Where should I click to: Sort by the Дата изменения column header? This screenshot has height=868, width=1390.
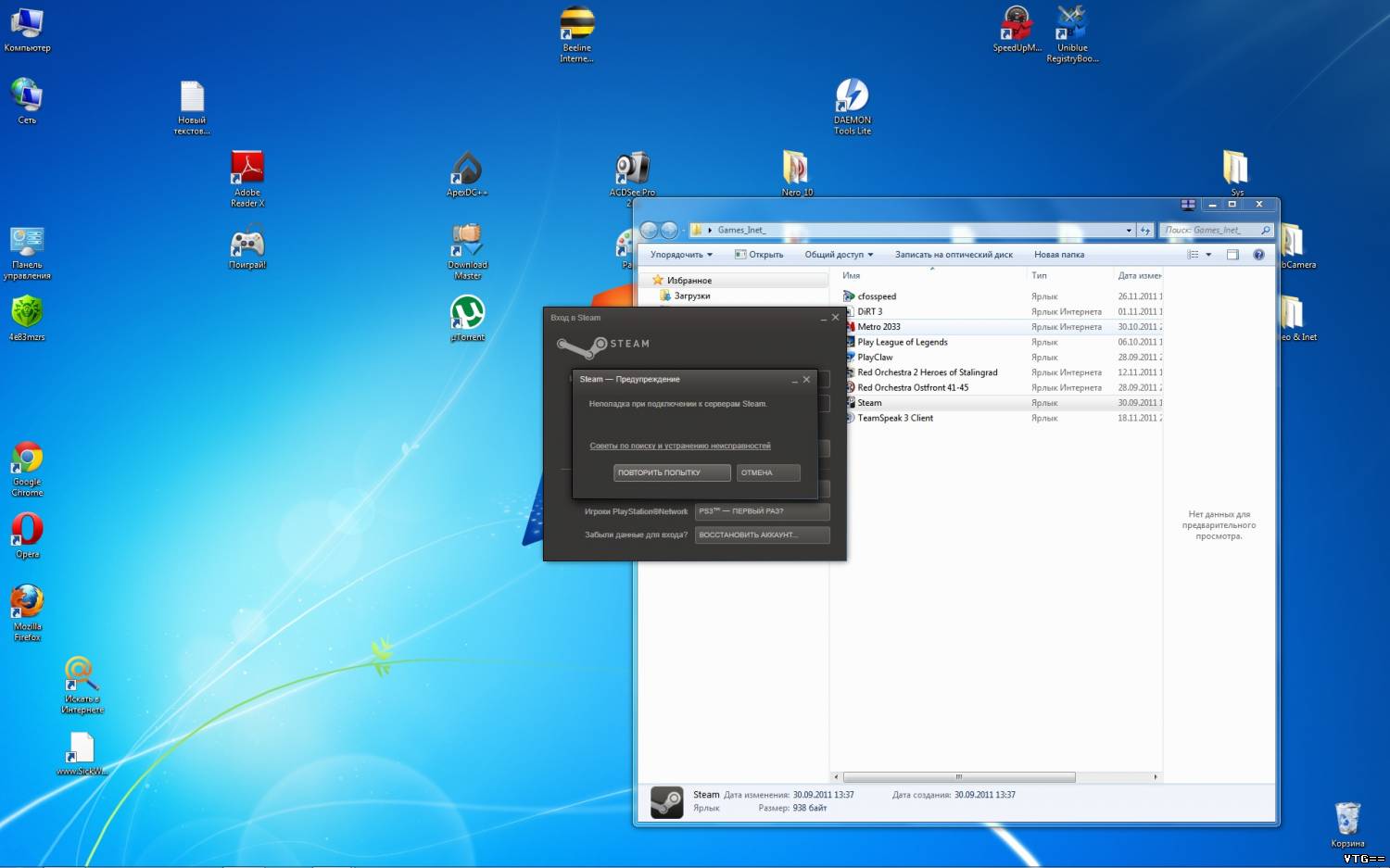coord(1138,275)
